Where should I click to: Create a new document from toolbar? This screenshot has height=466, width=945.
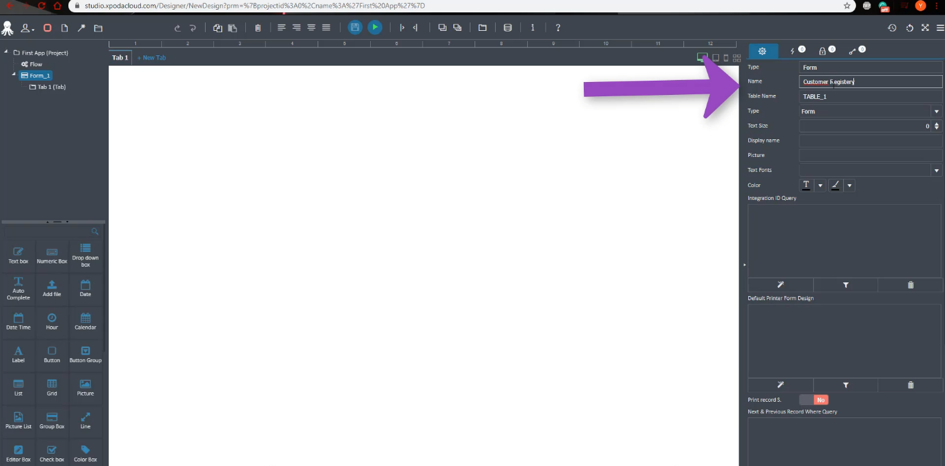tap(64, 28)
